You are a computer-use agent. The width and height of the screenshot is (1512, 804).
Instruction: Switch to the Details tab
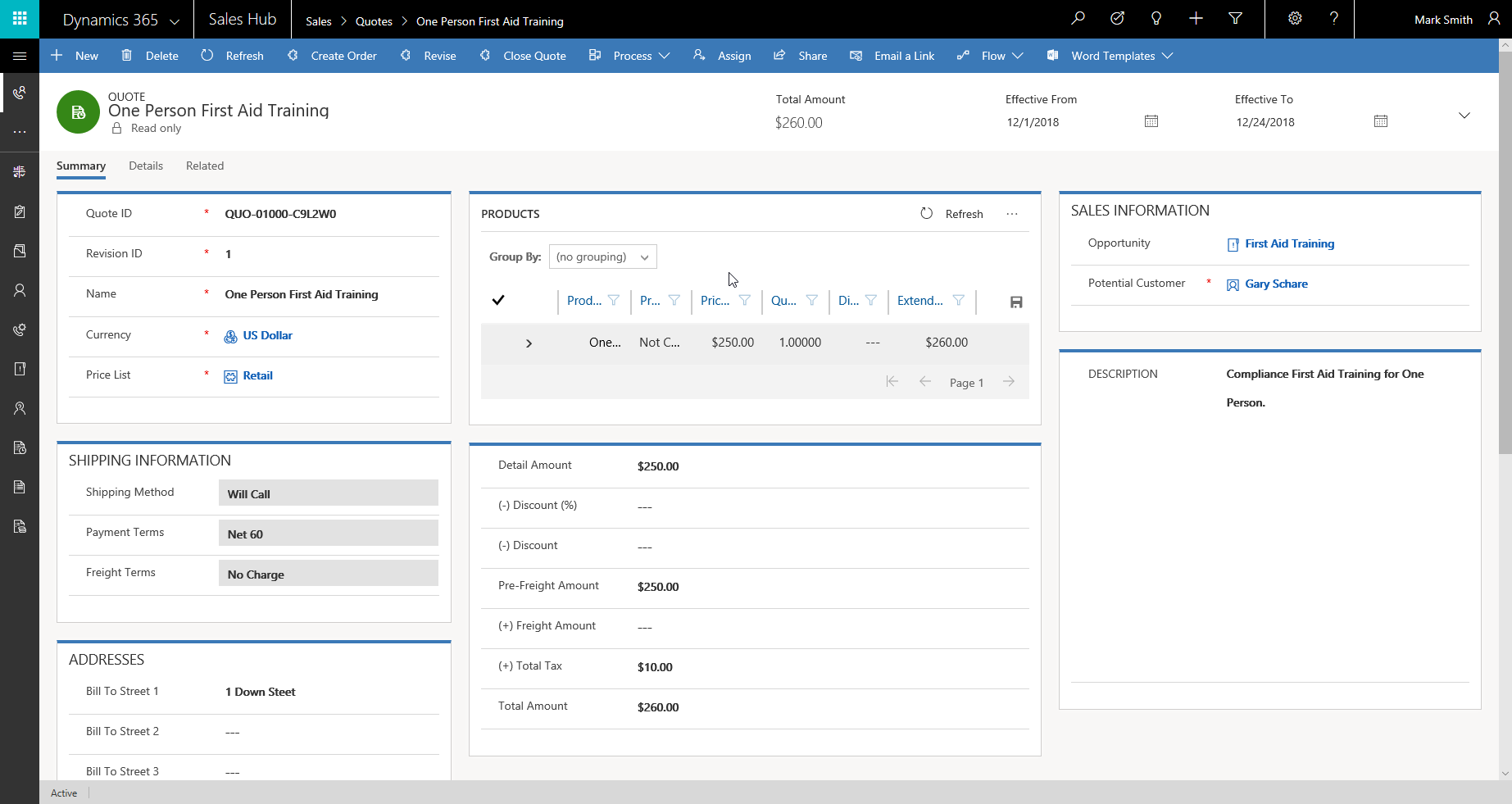tap(146, 166)
